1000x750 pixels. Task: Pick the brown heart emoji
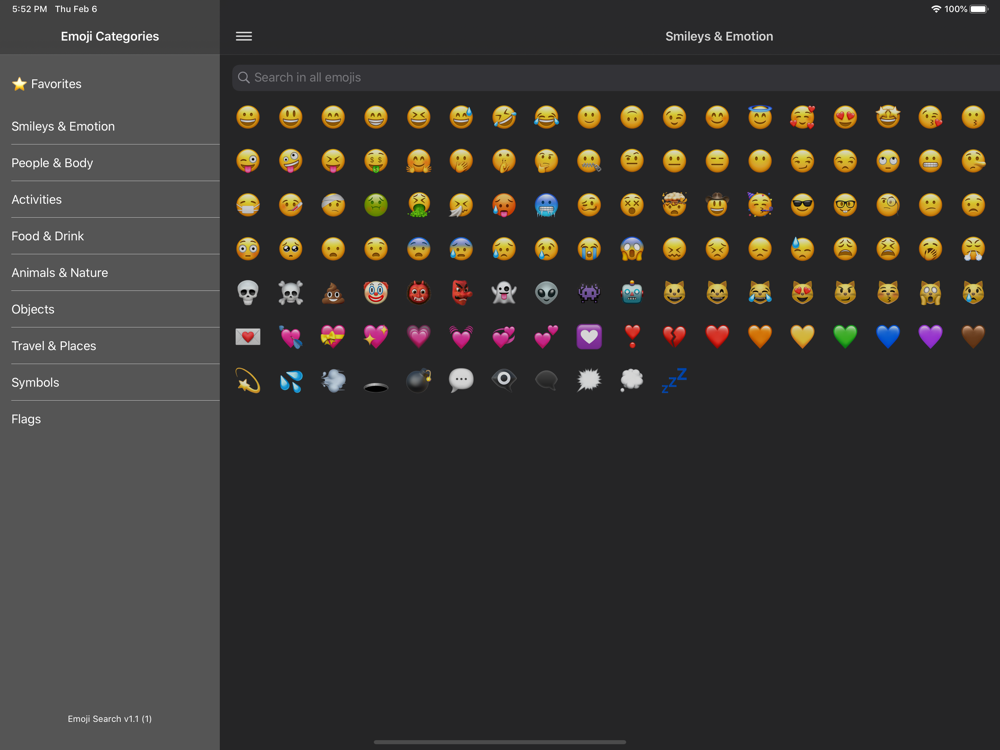point(973,336)
